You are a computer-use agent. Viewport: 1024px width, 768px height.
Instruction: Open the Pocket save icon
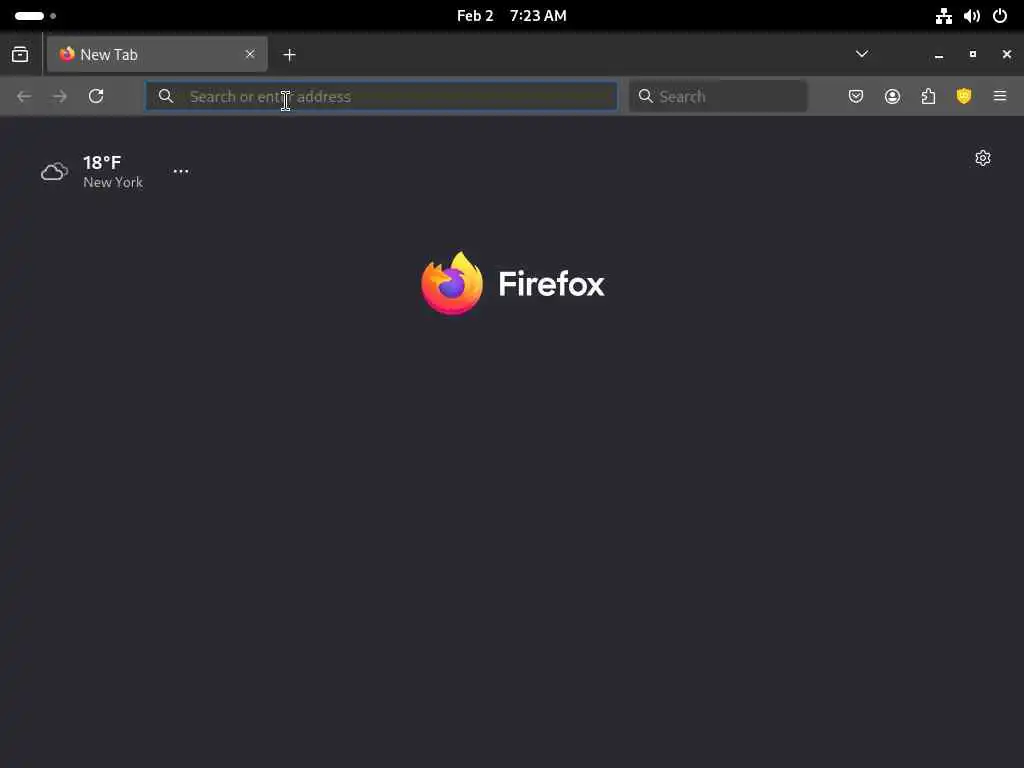point(856,97)
